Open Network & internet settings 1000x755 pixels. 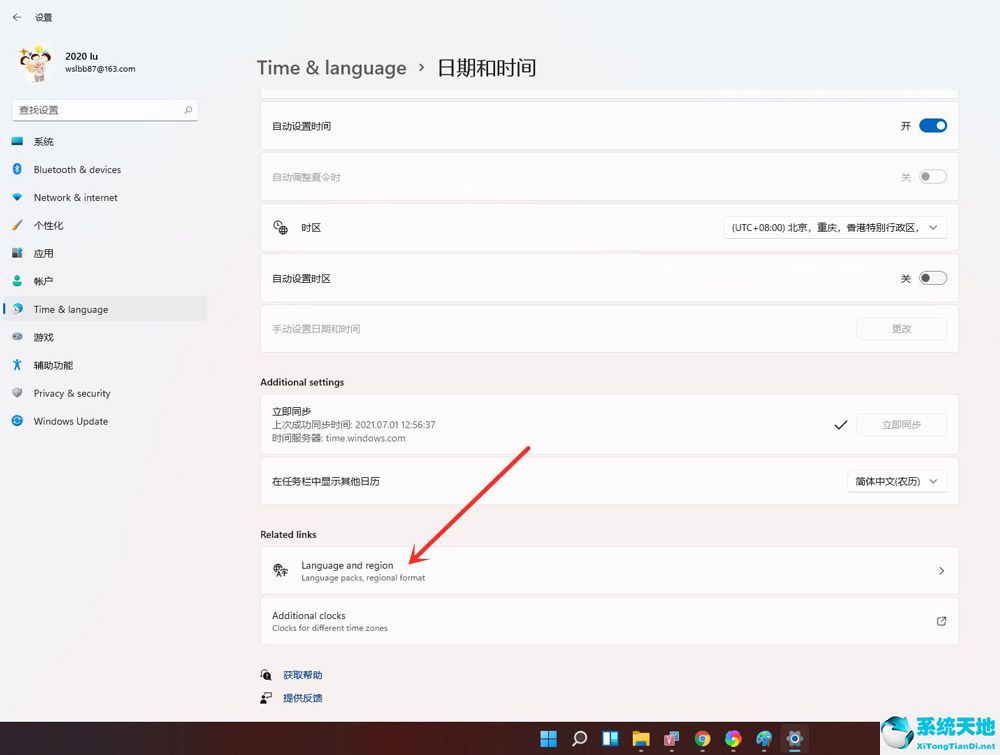coord(76,197)
